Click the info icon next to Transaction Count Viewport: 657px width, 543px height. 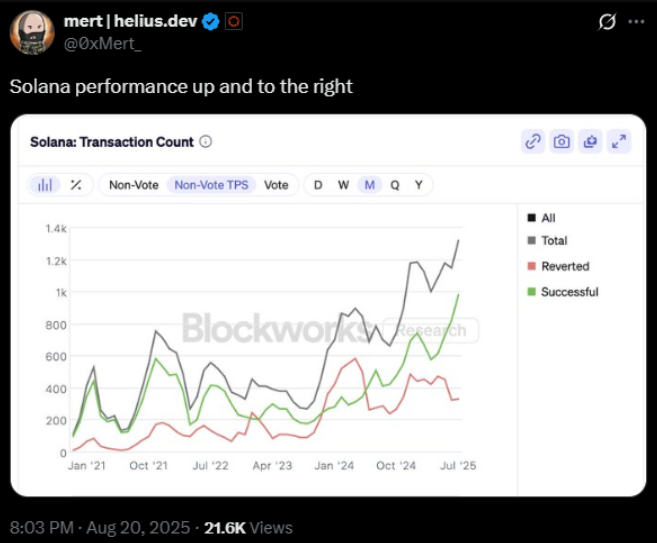205,142
